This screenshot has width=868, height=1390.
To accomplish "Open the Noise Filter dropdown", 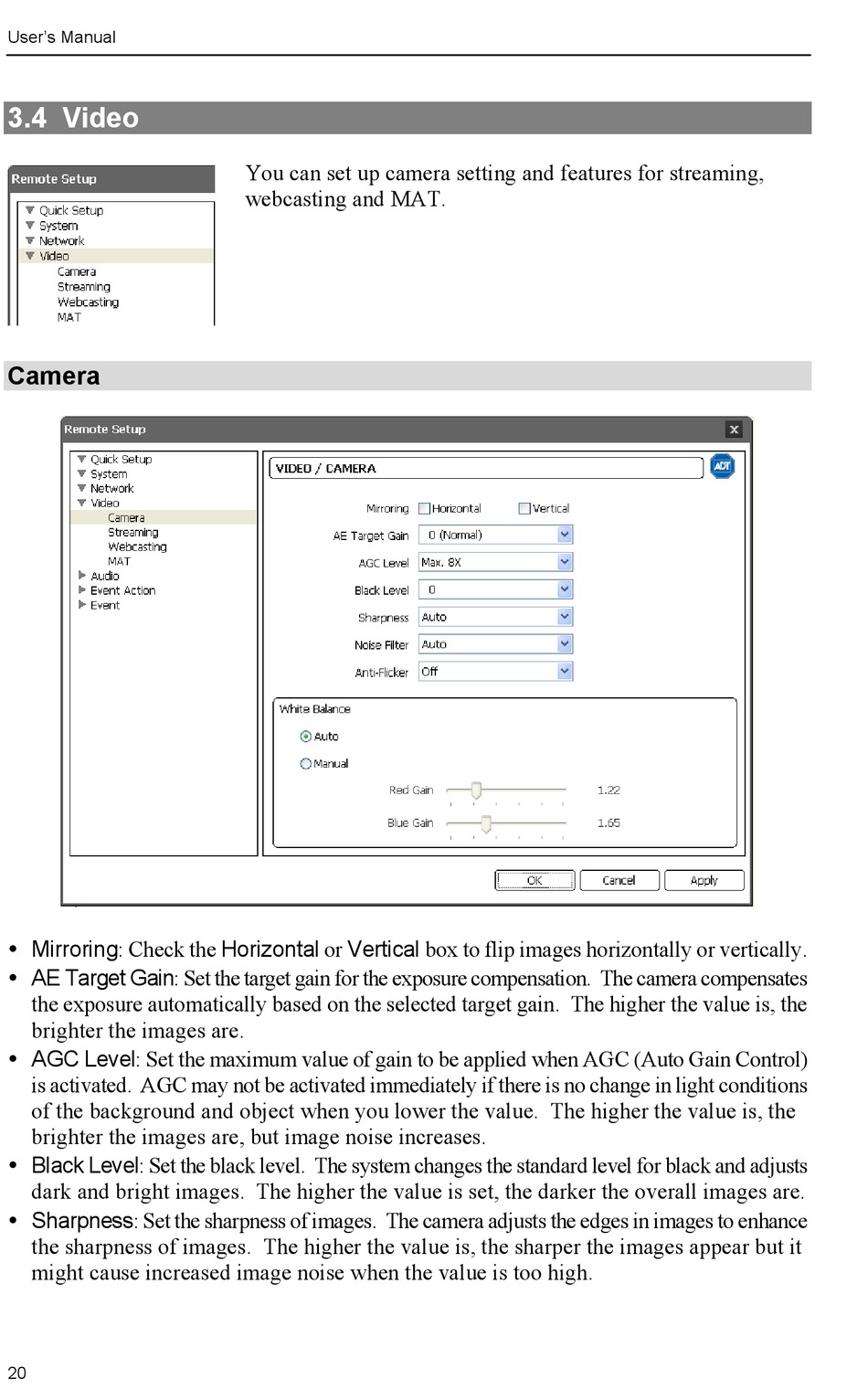I will coord(565,644).
